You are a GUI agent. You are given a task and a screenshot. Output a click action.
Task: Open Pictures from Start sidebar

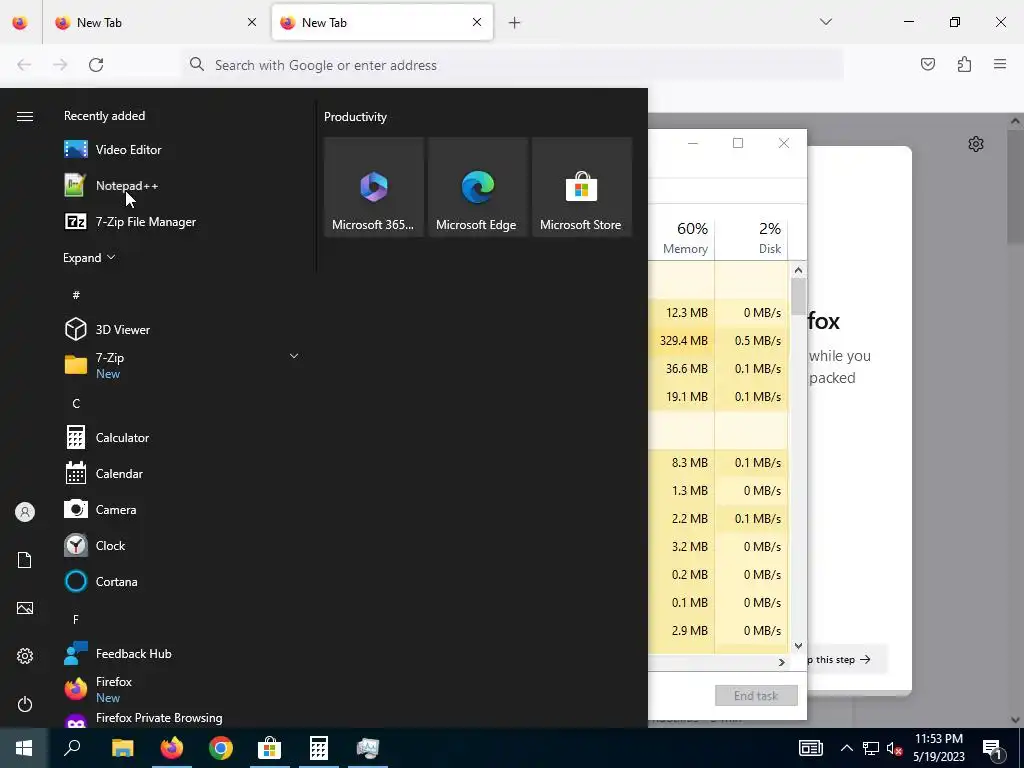pyautogui.click(x=25, y=608)
